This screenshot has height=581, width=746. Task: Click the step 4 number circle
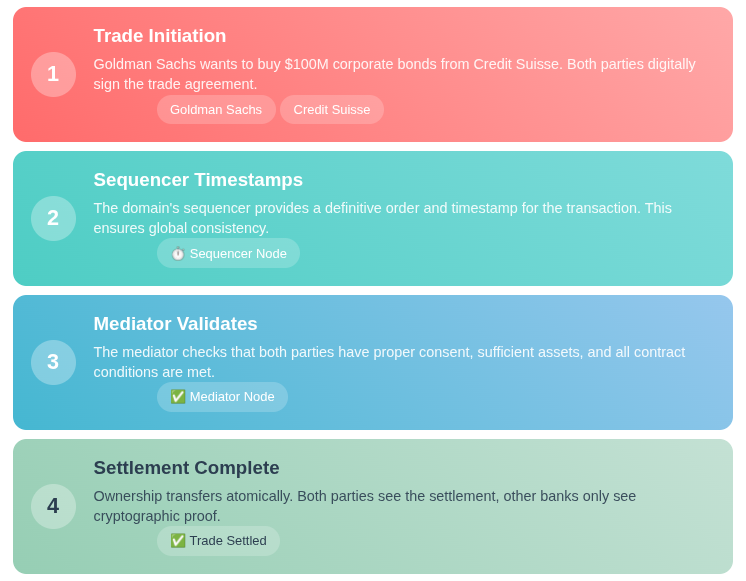[53, 506]
